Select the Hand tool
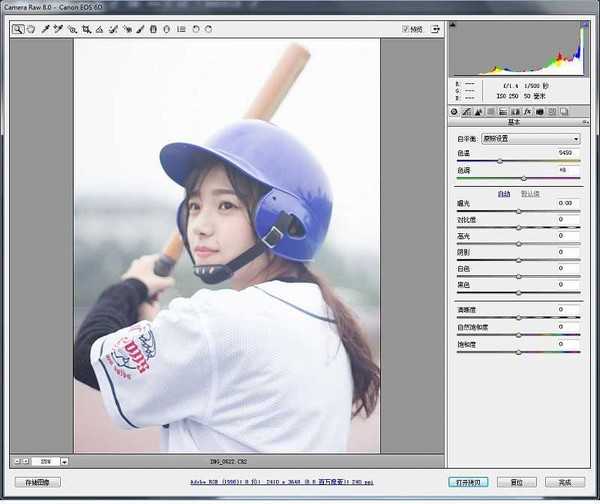 pos(31,29)
